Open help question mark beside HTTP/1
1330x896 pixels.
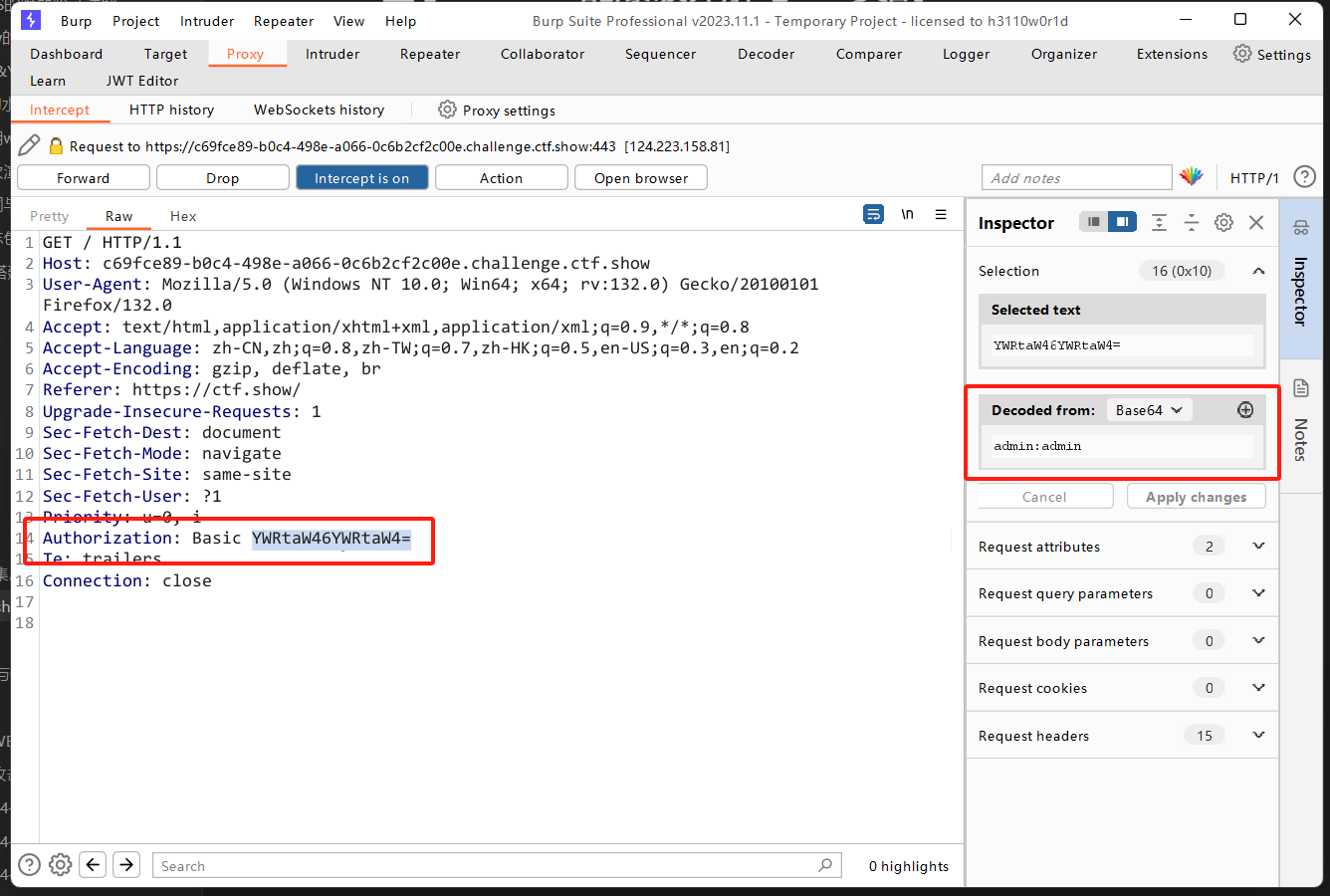[x=1304, y=177]
